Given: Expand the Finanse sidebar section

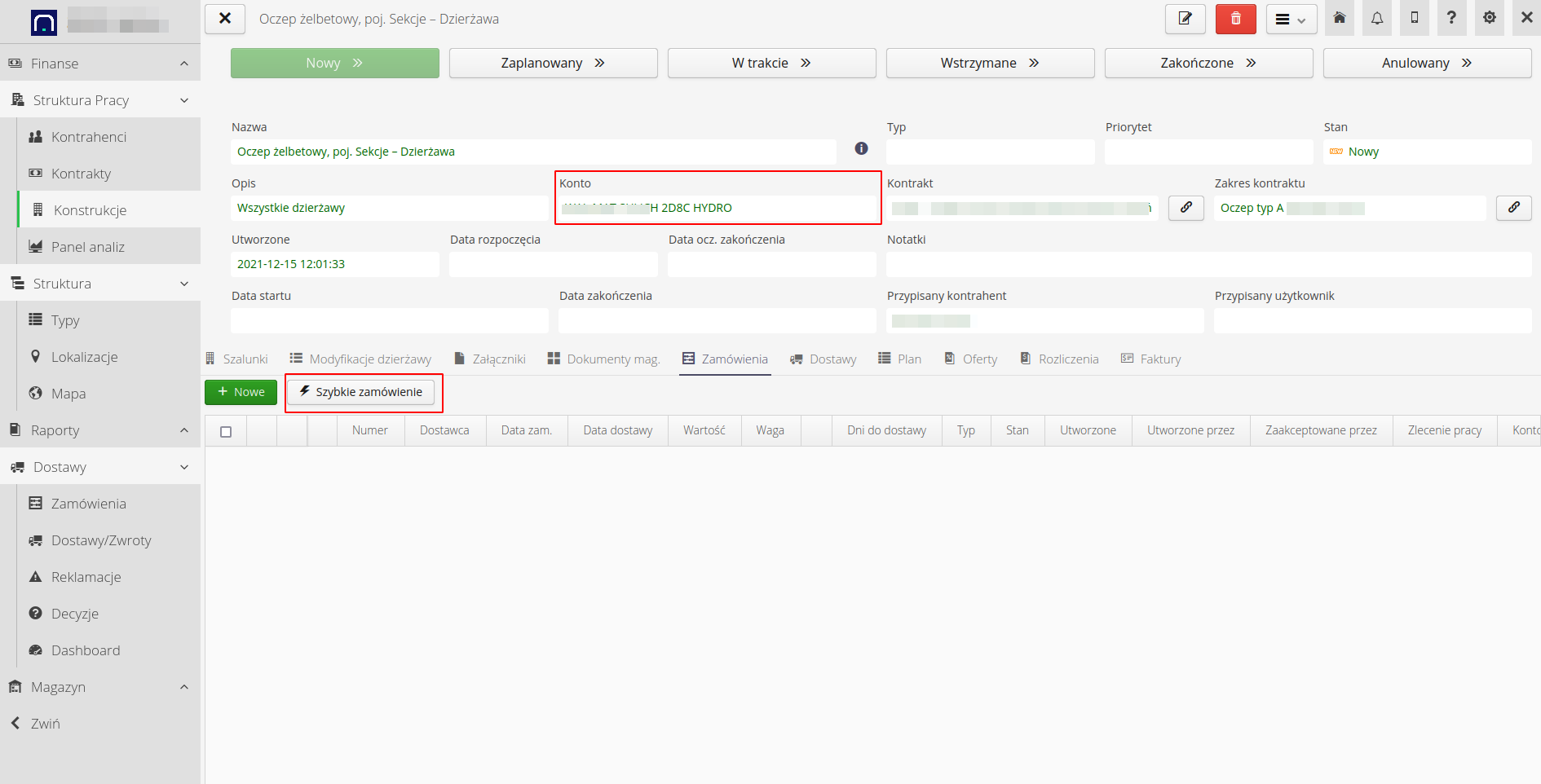Looking at the screenshot, I should [x=183, y=64].
